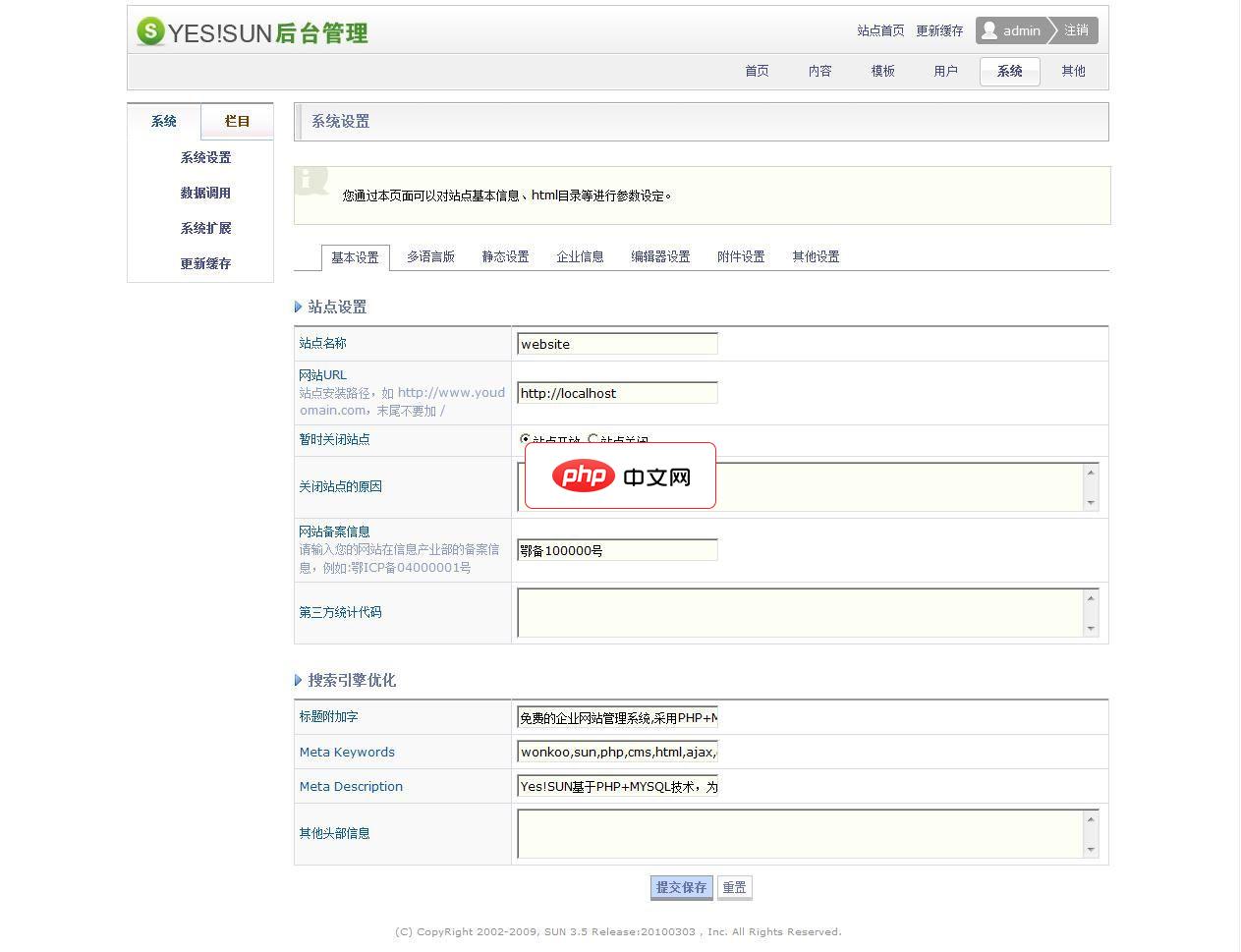Click the YES!SUN green logo icon
The width and height of the screenshot is (1241, 952).
(148, 30)
